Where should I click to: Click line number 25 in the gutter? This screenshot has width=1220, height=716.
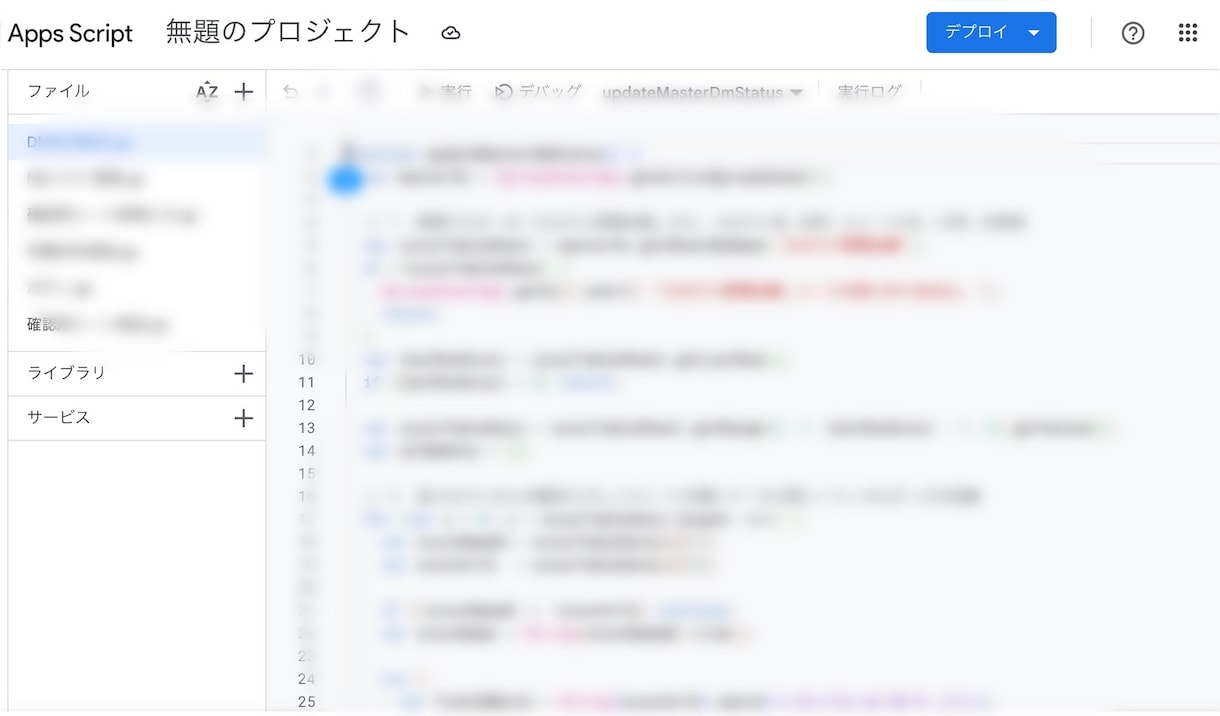click(x=306, y=702)
